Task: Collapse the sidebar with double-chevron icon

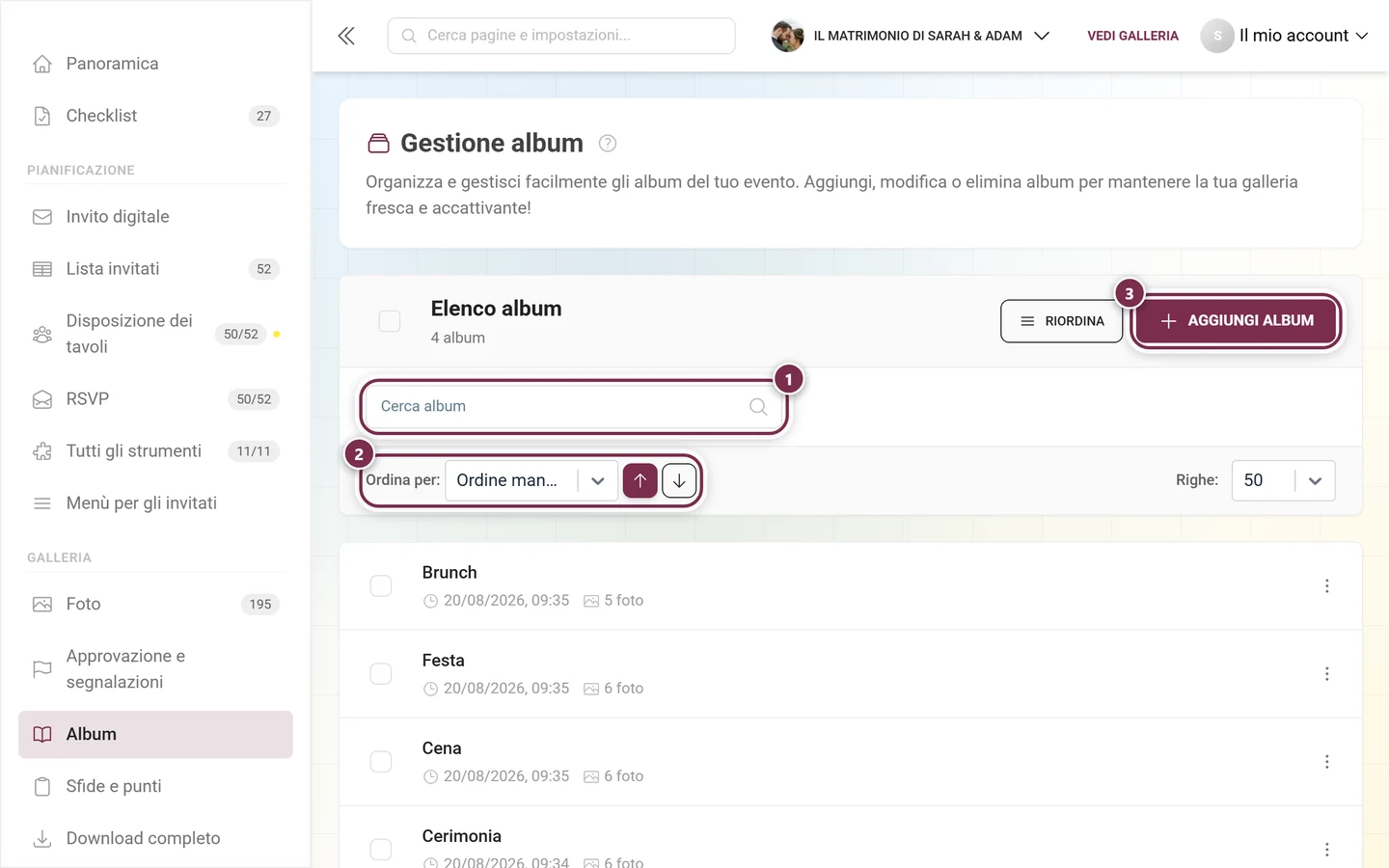Action: point(346,36)
